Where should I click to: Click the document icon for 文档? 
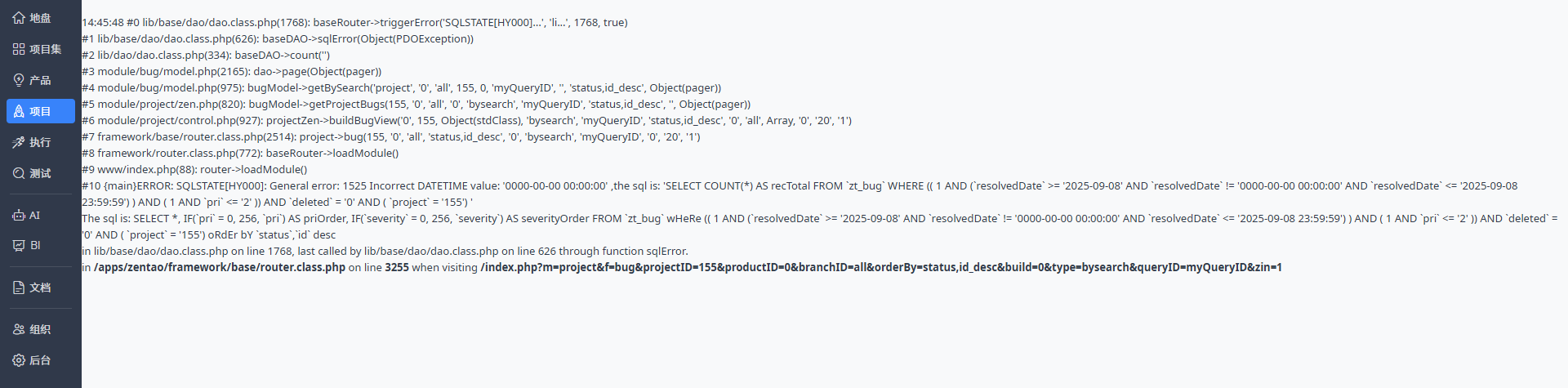click(x=19, y=288)
